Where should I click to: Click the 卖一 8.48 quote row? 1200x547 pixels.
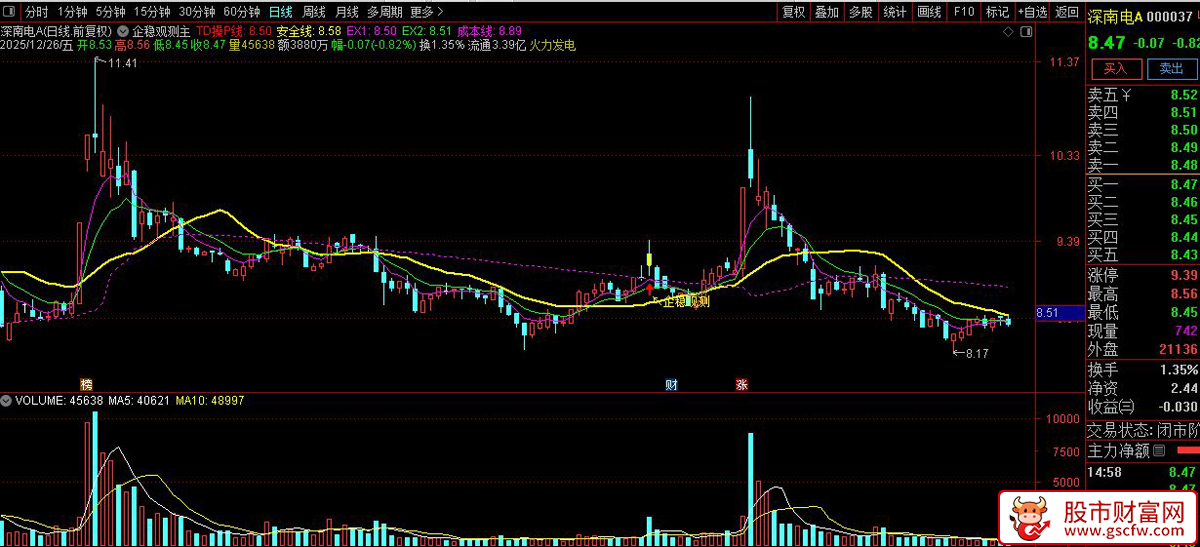tap(1143, 165)
